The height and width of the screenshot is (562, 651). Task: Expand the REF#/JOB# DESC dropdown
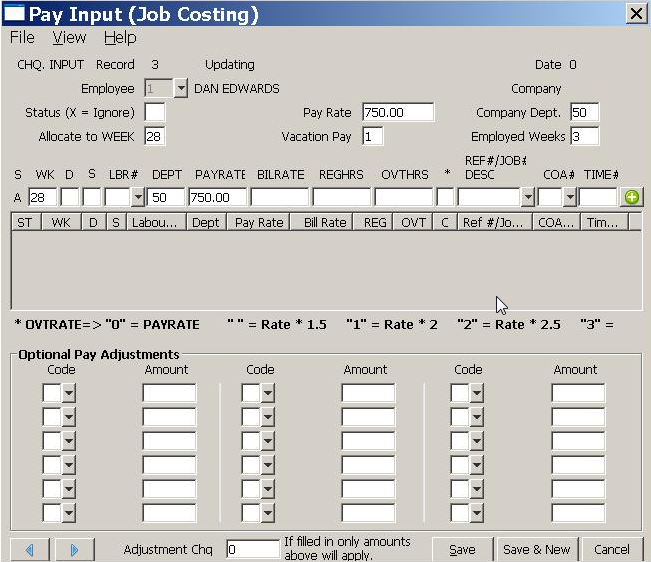527,197
